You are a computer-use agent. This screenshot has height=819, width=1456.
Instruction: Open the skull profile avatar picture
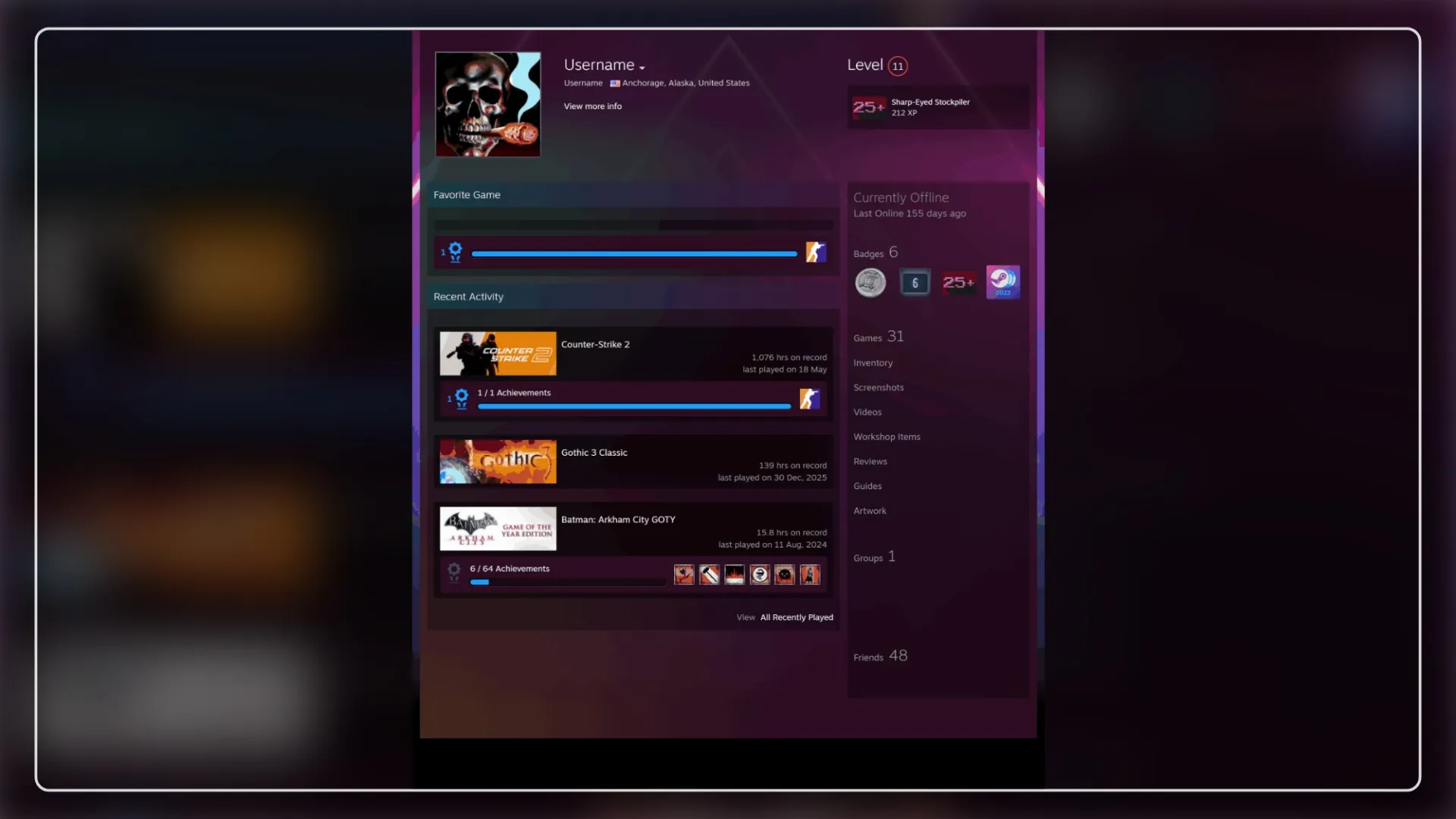tap(488, 104)
